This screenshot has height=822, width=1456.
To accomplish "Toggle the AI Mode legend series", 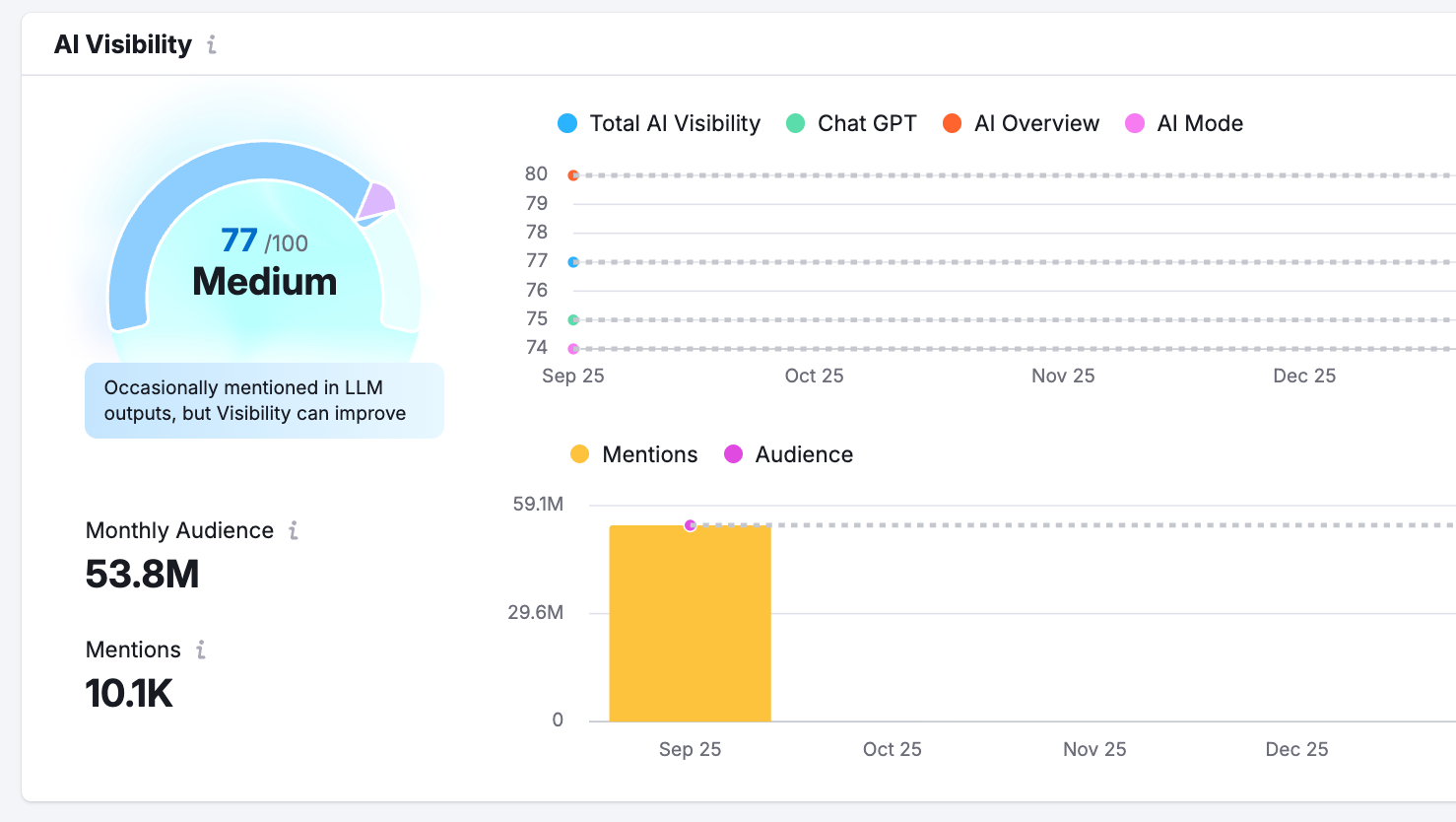I will pos(1184,123).
